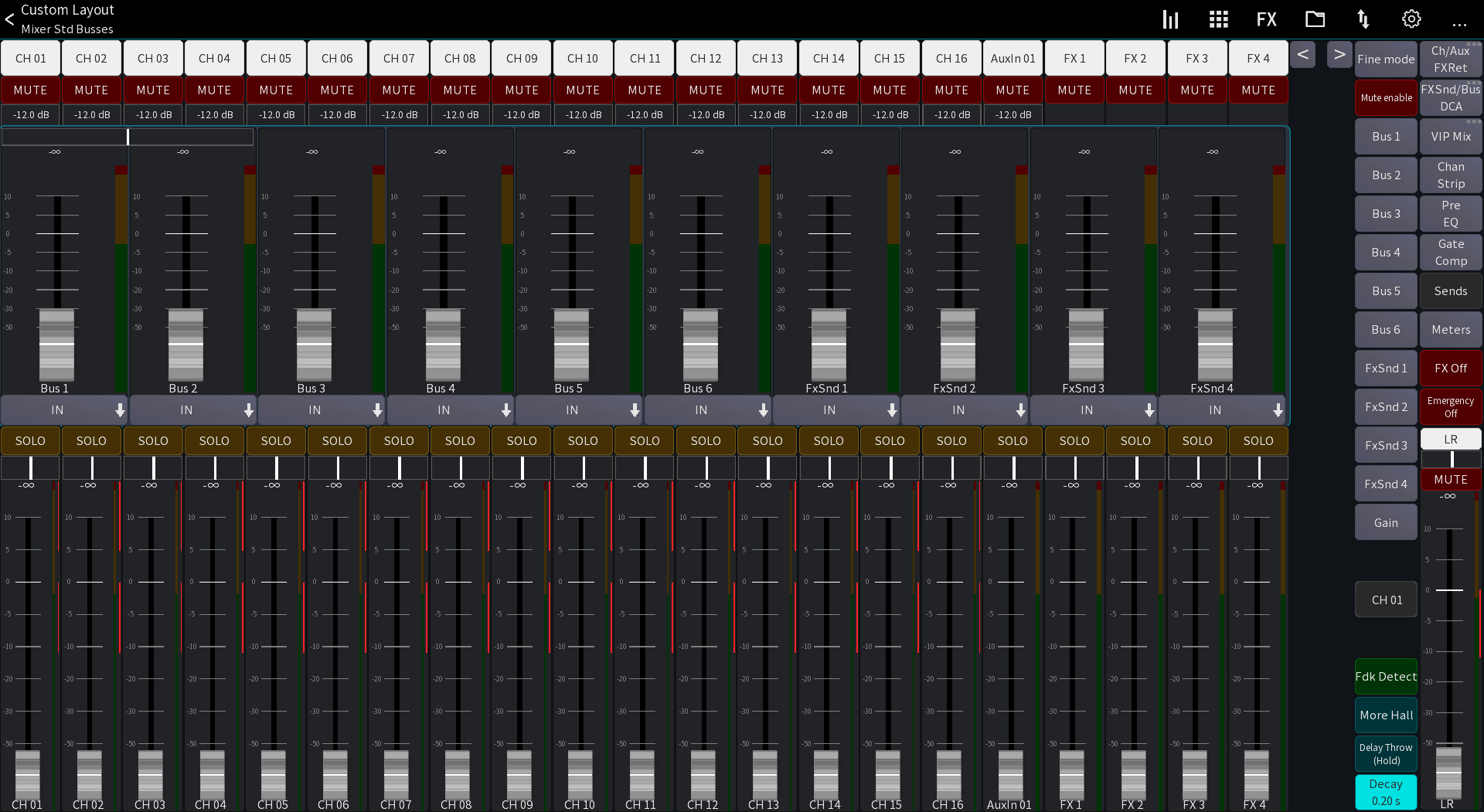The height and width of the screenshot is (812, 1484).
Task: Select FxSnd 3 in right sidebar
Action: click(x=1386, y=446)
